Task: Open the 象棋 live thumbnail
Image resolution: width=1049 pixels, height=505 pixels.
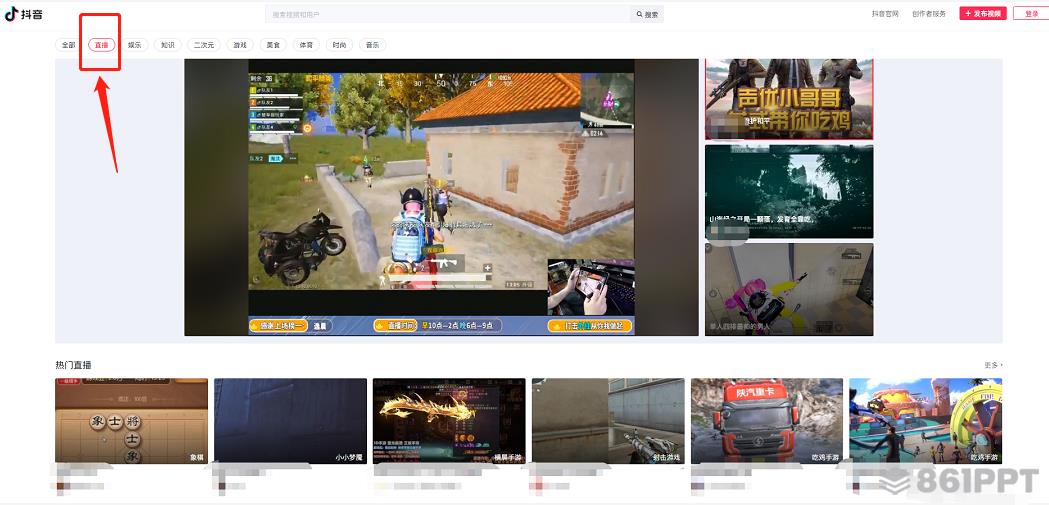Action: 132,421
